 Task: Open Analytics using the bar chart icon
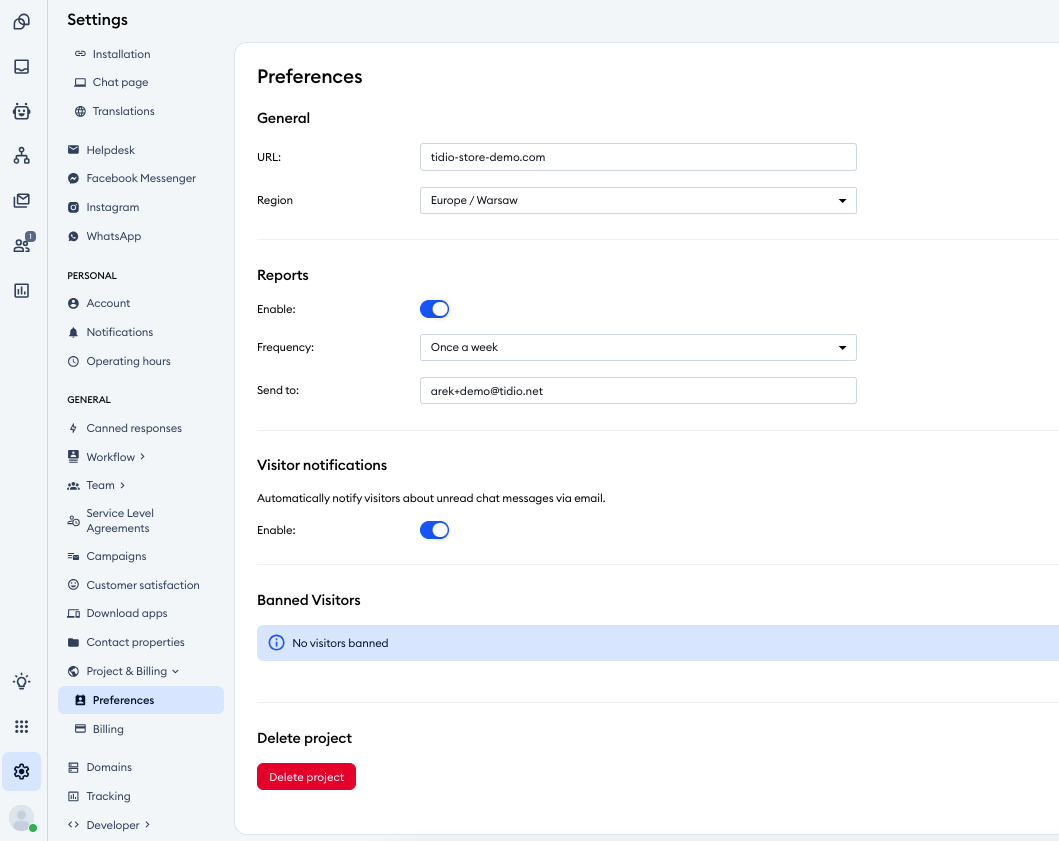point(21,290)
